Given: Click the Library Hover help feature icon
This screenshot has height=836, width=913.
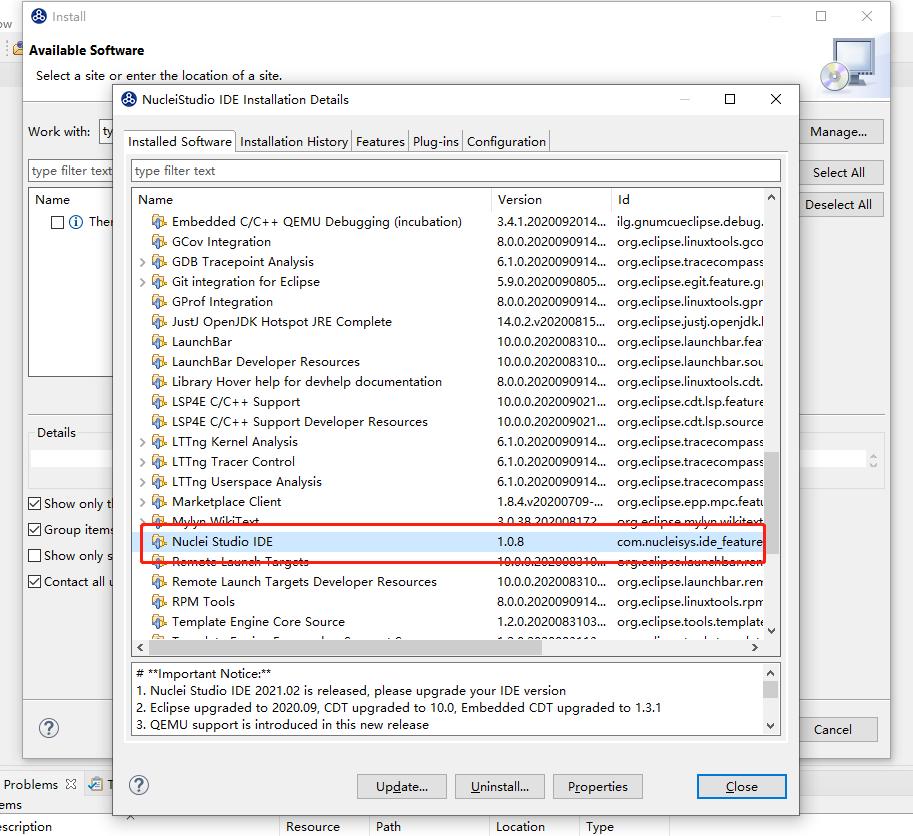Looking at the screenshot, I should pos(159,382).
